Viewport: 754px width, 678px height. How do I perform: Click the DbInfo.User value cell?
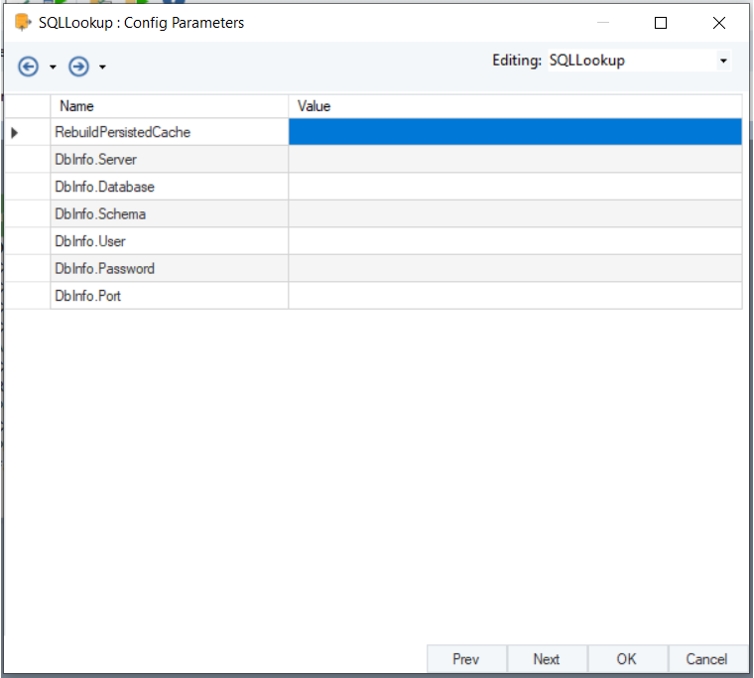(515, 241)
